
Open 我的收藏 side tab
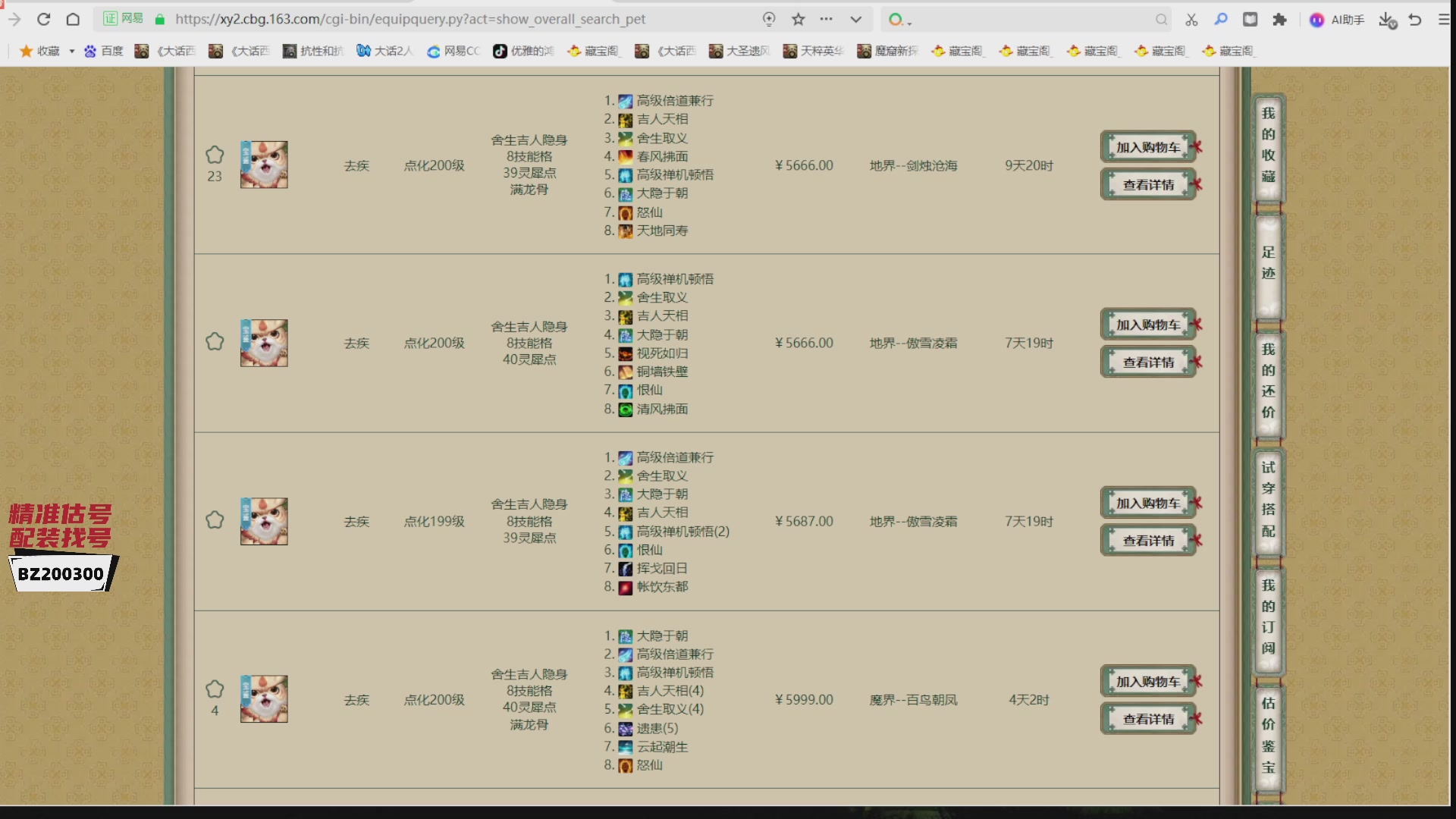pyautogui.click(x=1268, y=145)
